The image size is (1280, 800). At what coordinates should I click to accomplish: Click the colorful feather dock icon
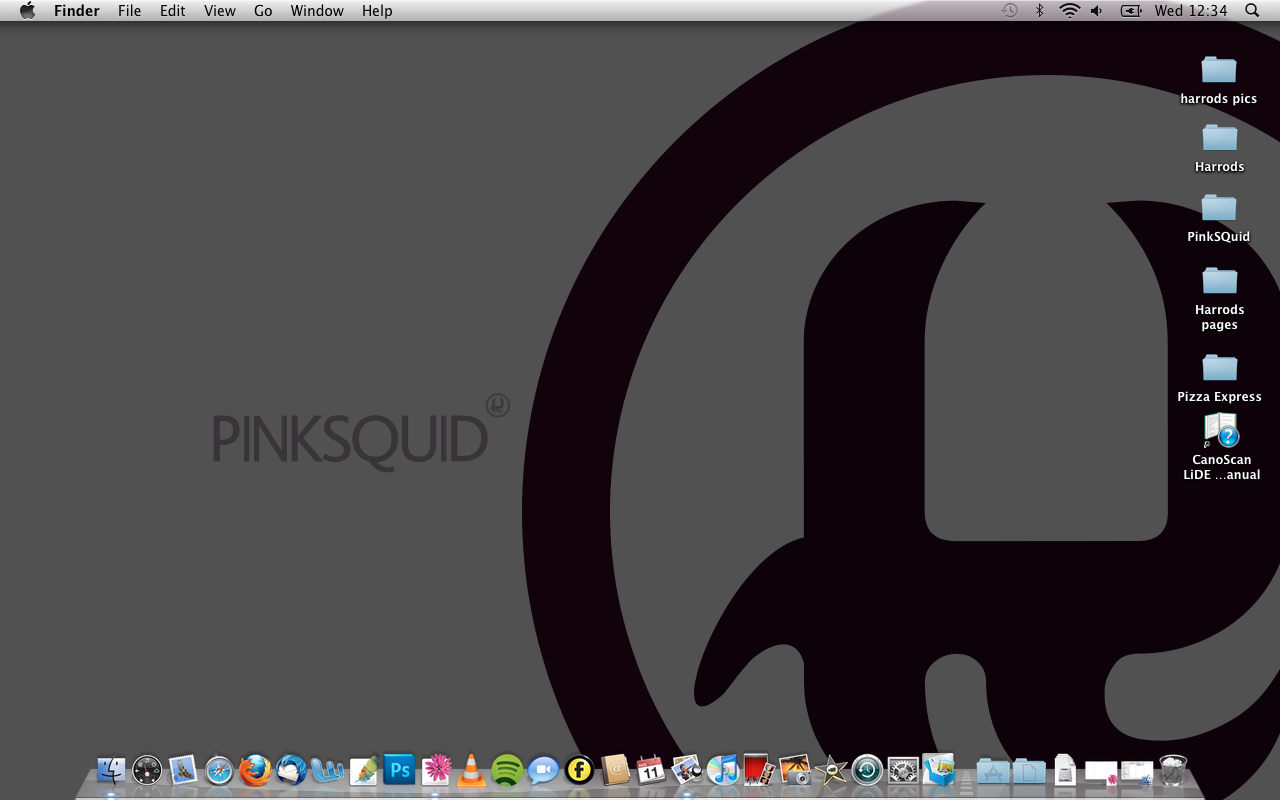[363, 770]
